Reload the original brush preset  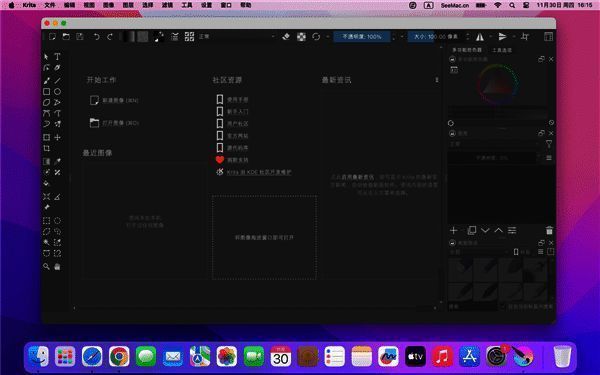pyautogui.click(x=316, y=37)
